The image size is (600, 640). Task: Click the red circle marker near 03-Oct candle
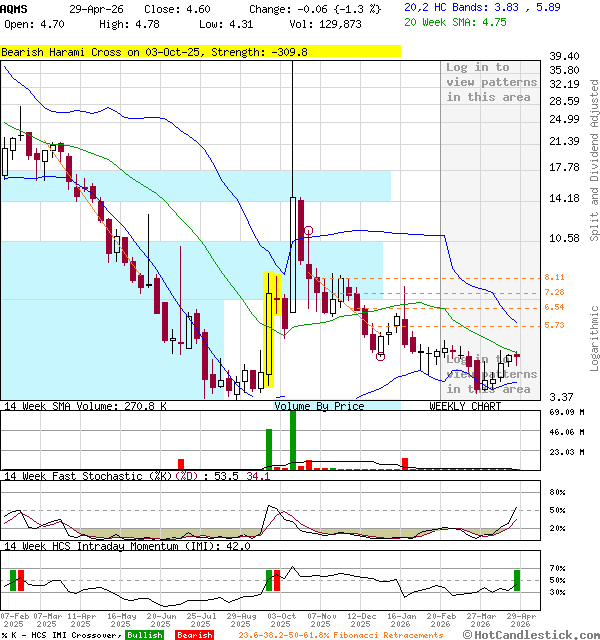(x=308, y=231)
